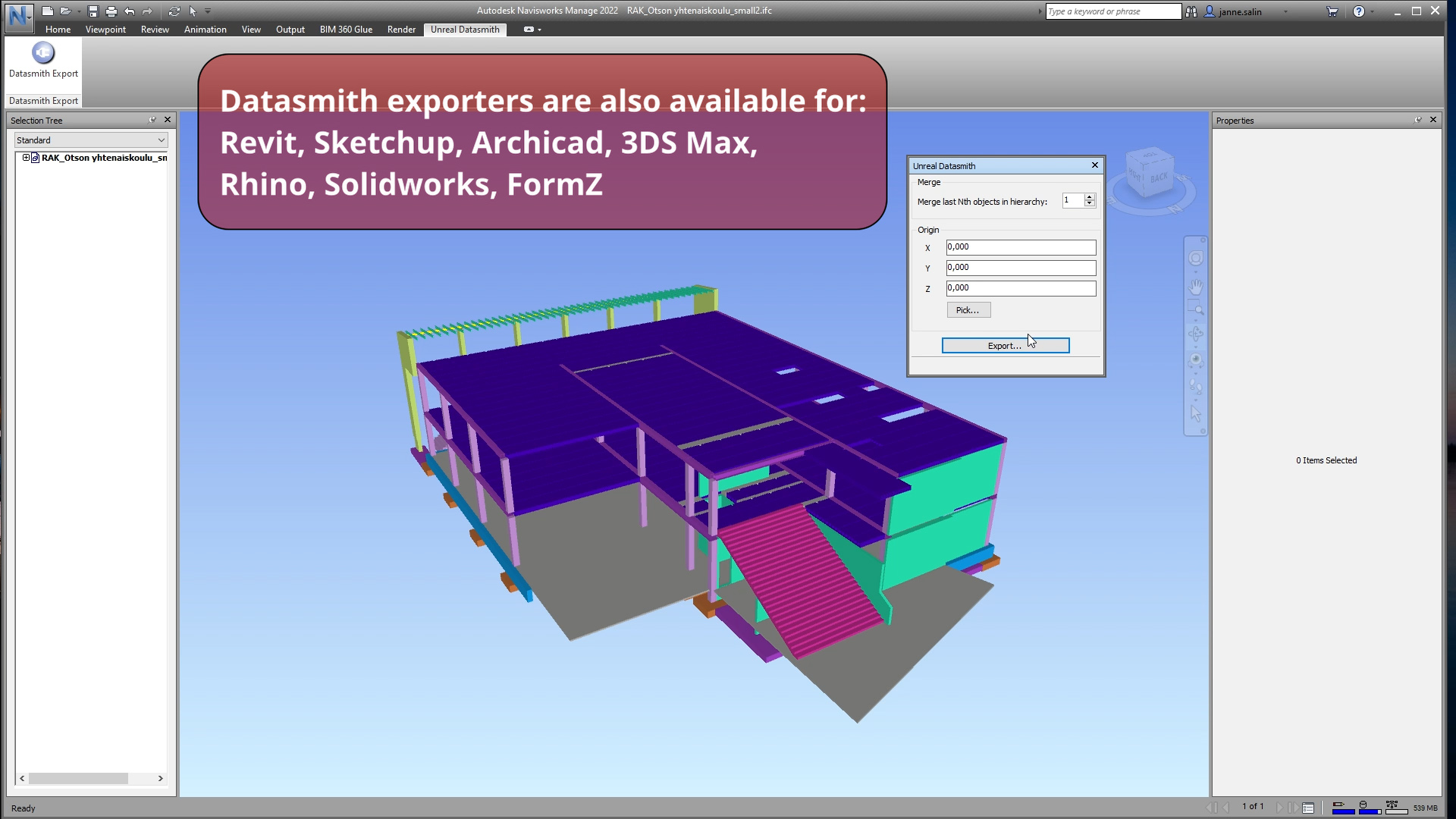Open the Output ribbon tab
The width and height of the screenshot is (1456, 819).
point(290,29)
